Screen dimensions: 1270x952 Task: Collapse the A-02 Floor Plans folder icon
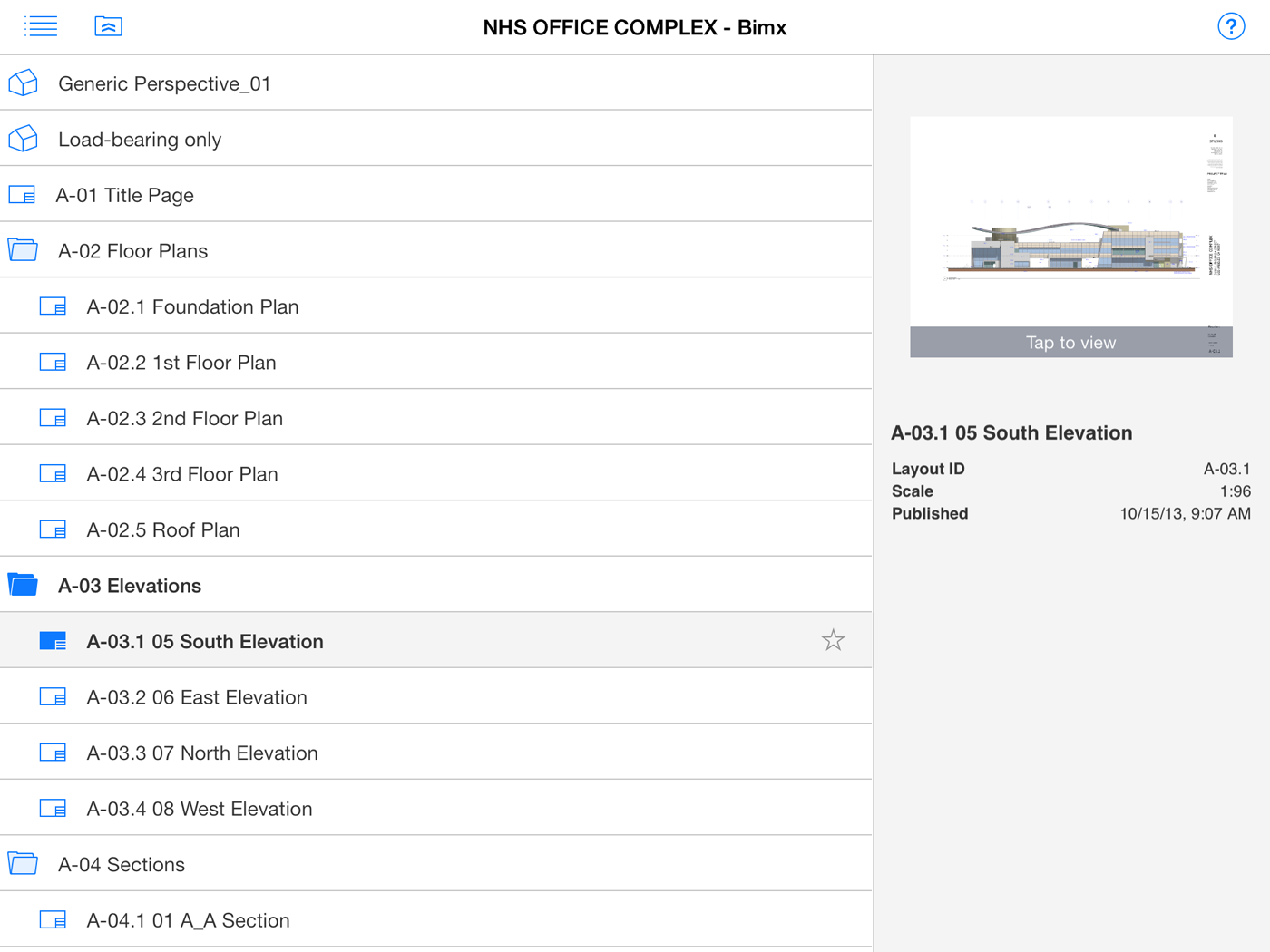click(x=23, y=250)
